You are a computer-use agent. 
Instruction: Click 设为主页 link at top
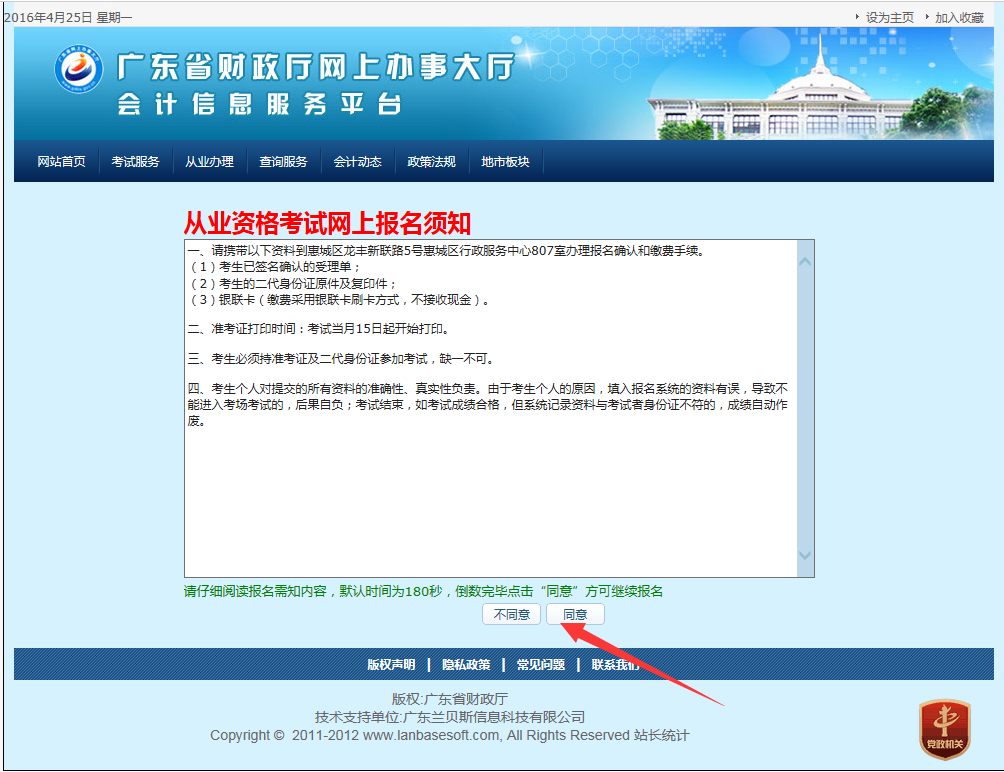pyautogui.click(x=889, y=17)
